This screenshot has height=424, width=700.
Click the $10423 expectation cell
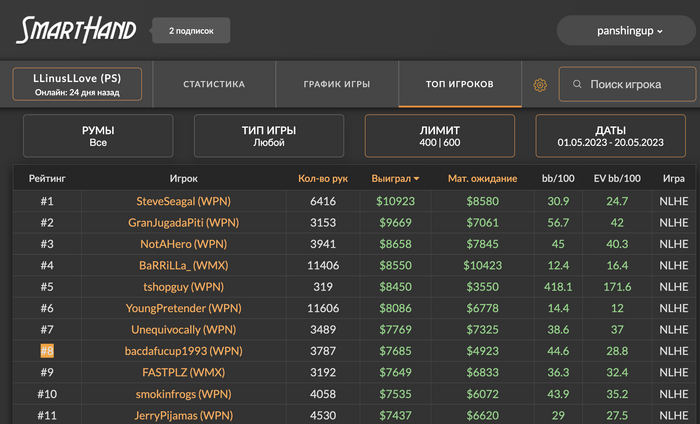pyautogui.click(x=483, y=266)
